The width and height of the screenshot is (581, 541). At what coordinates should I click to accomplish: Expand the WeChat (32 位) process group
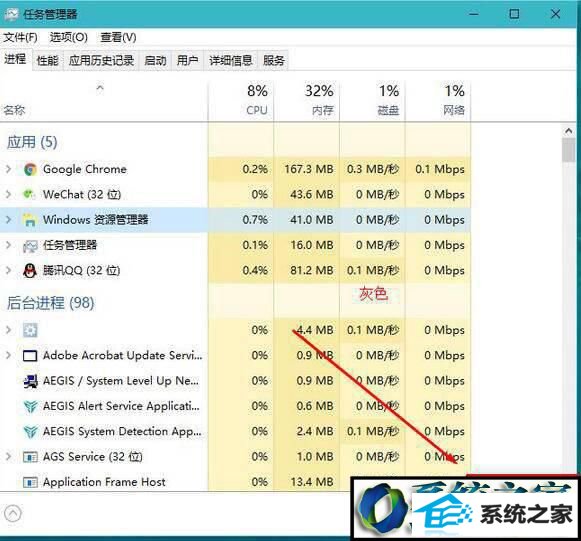coord(9,194)
